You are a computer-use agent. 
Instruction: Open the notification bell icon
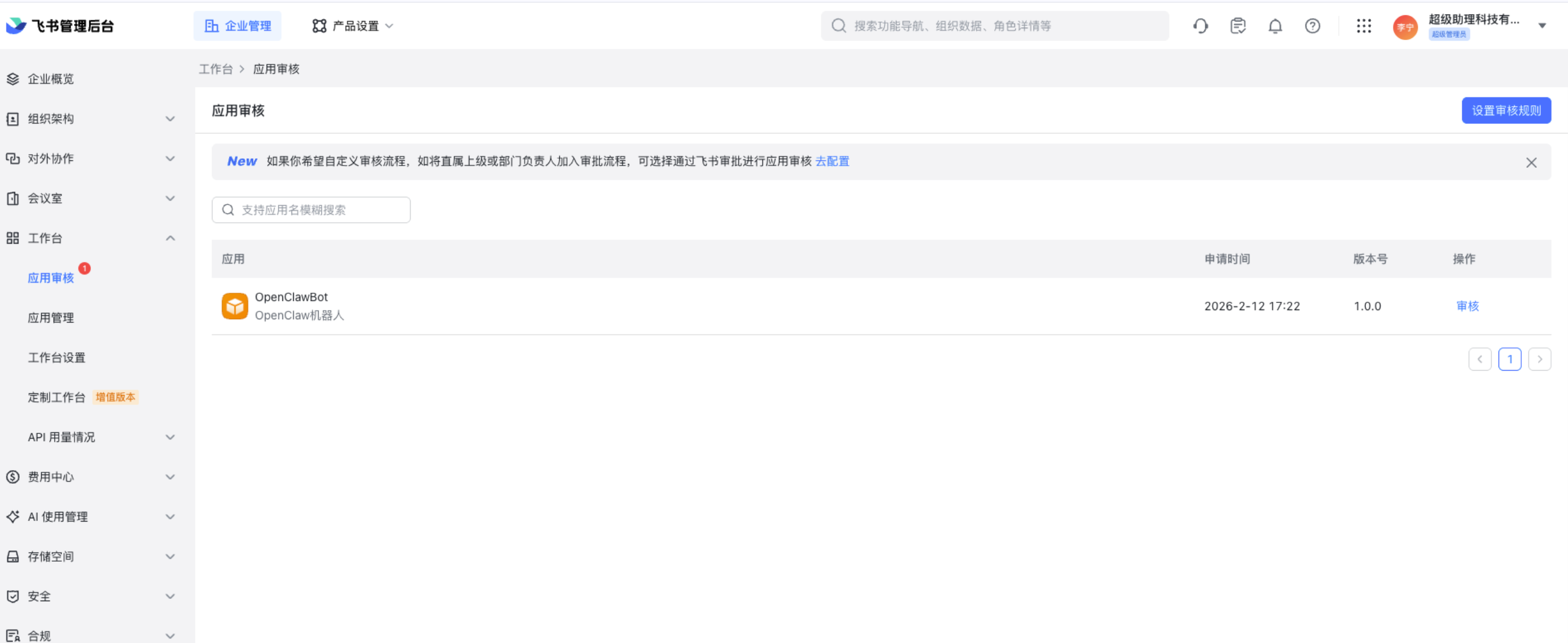pos(1275,25)
